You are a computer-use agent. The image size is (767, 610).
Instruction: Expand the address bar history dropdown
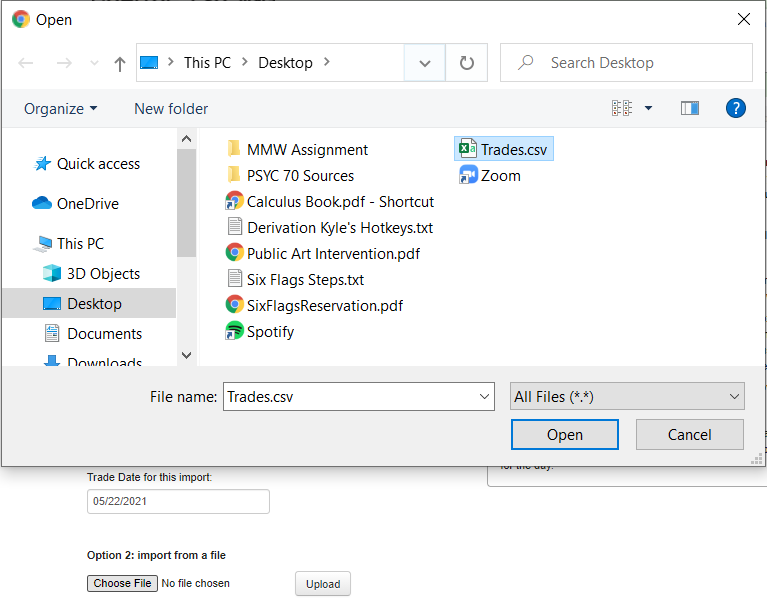[424, 63]
